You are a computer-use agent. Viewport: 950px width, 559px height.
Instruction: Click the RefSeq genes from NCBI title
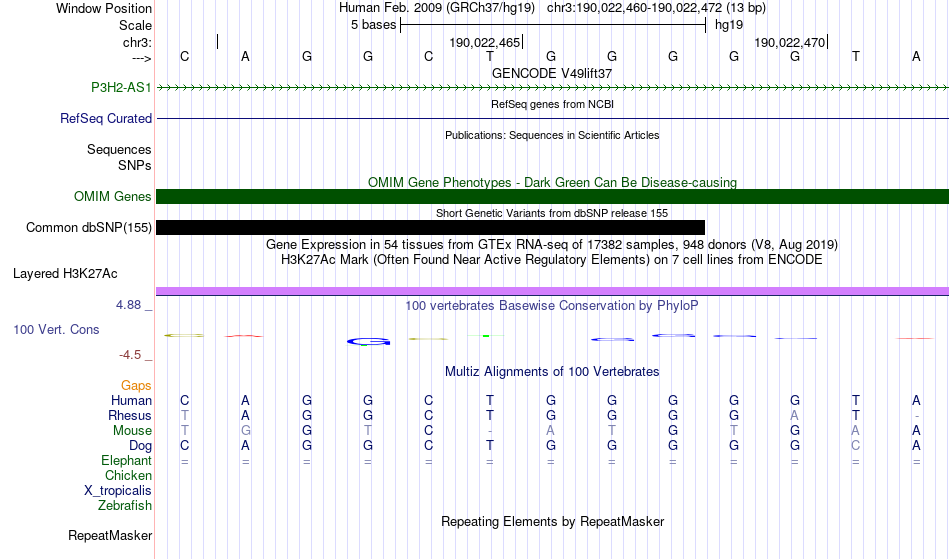(x=552, y=104)
